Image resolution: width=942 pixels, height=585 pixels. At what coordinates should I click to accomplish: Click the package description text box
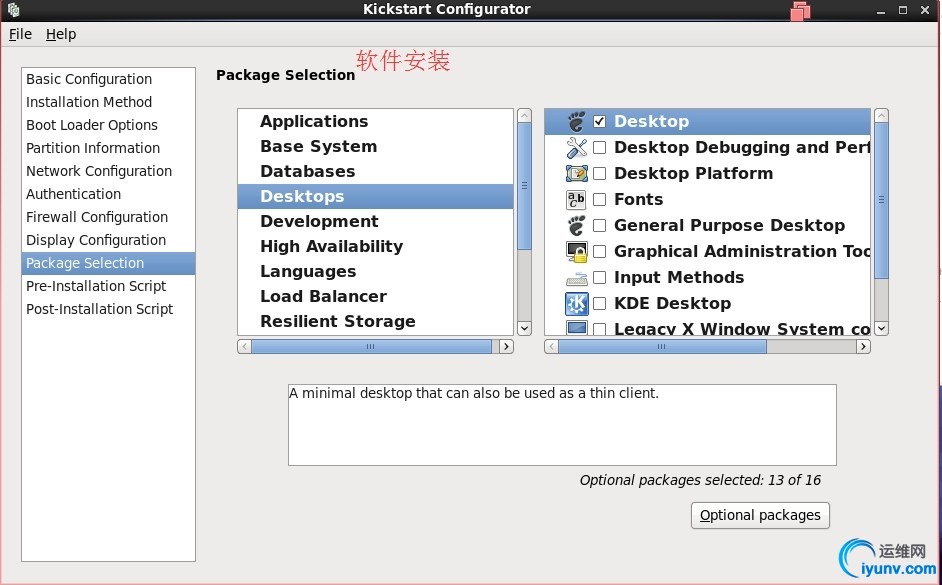562,425
